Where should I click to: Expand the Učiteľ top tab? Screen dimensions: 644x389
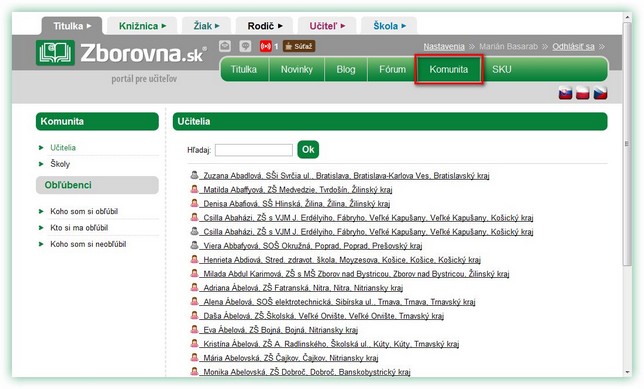pyautogui.click(x=327, y=26)
